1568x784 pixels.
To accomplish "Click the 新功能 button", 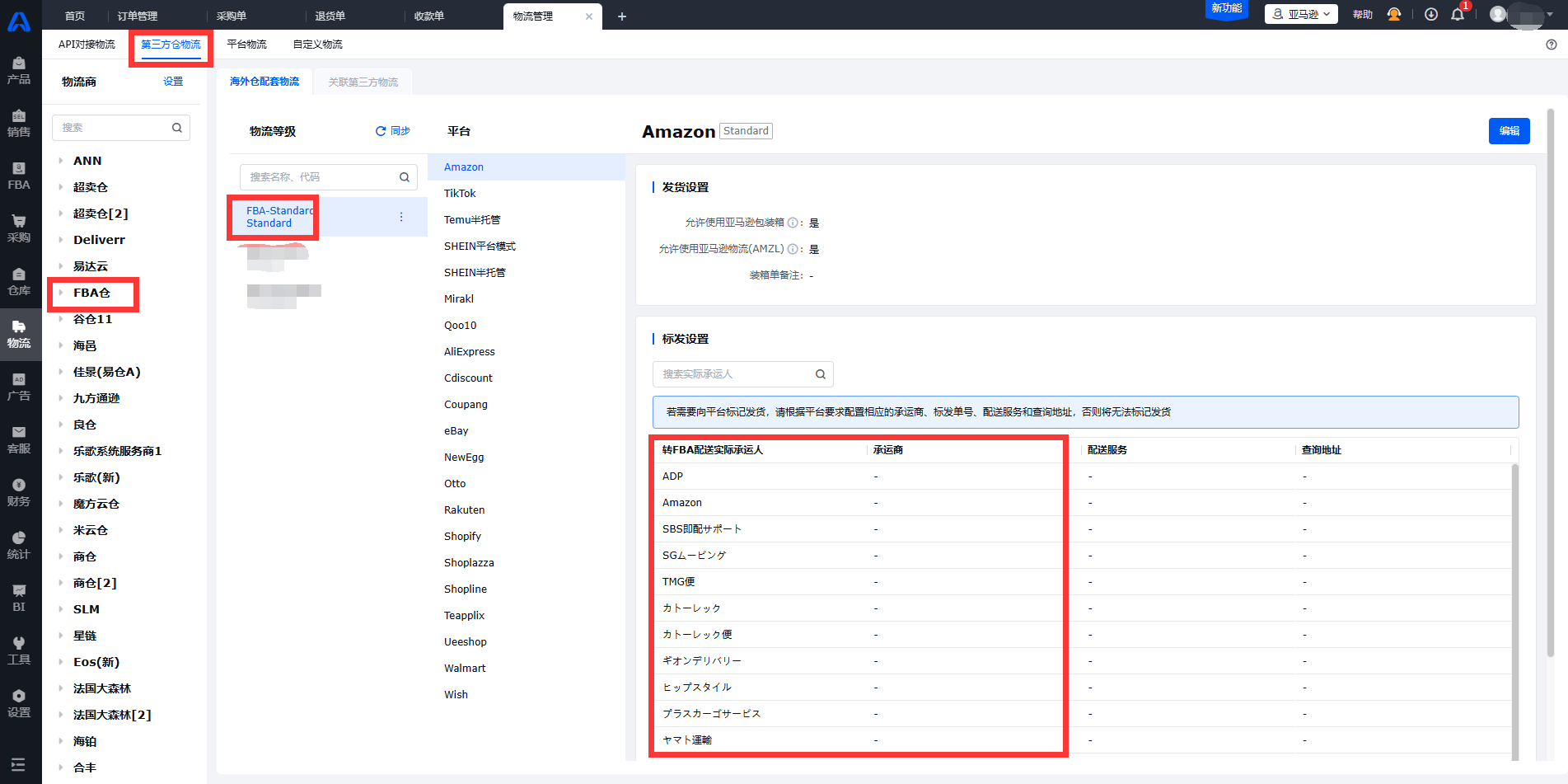I will tap(1226, 9).
